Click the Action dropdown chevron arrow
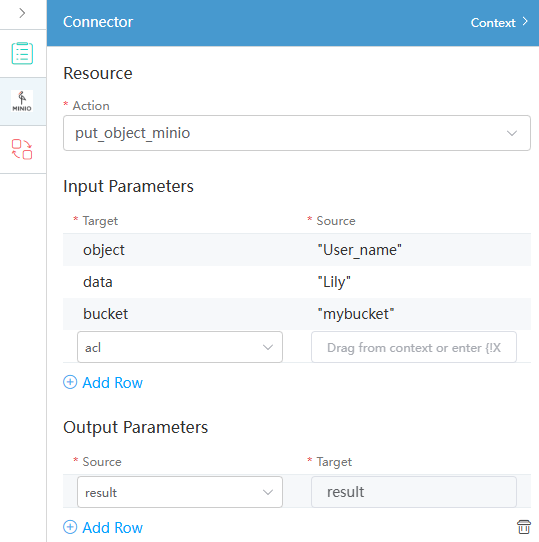 point(512,133)
